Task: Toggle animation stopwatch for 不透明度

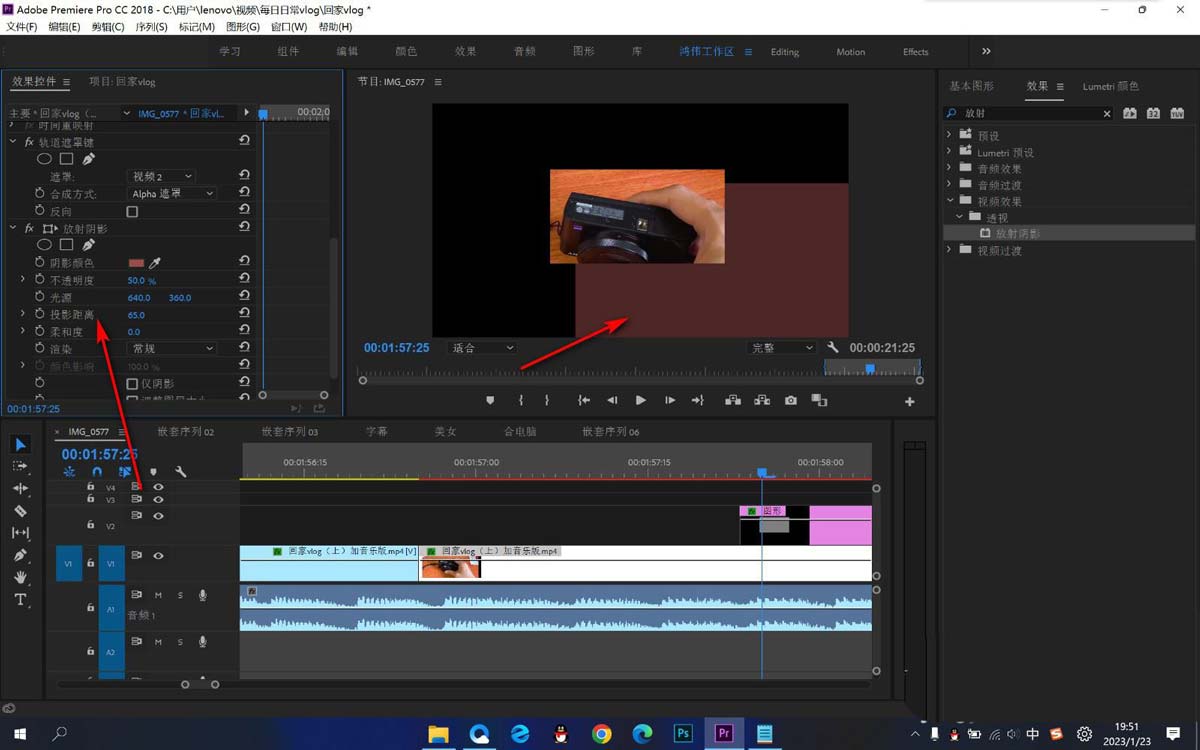Action: 40,281
